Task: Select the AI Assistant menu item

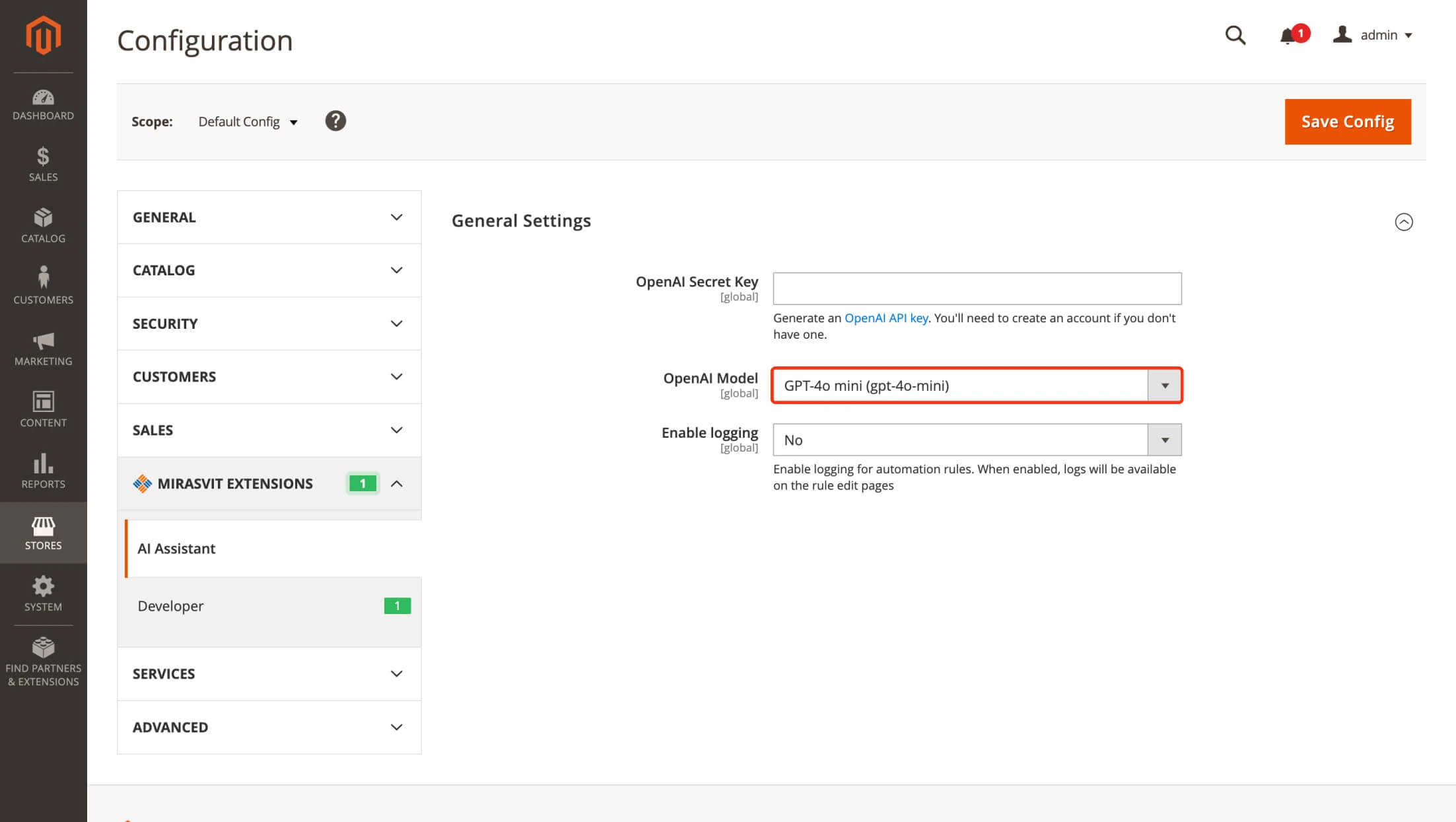Action: click(176, 548)
